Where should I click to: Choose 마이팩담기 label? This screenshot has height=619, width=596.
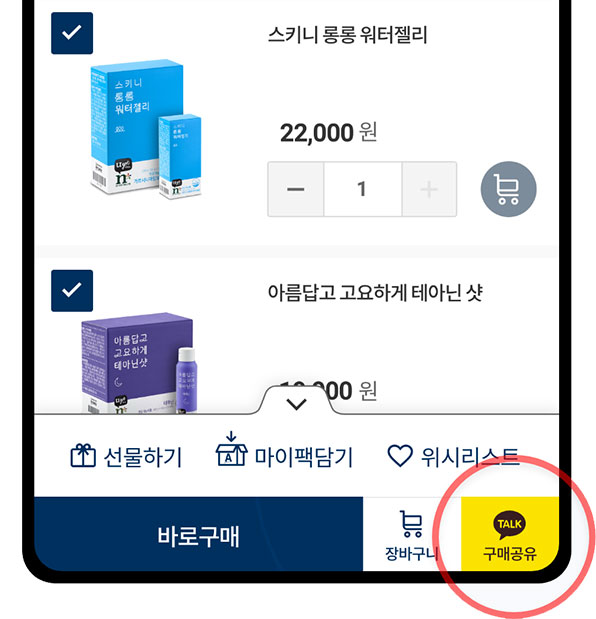(x=303, y=457)
